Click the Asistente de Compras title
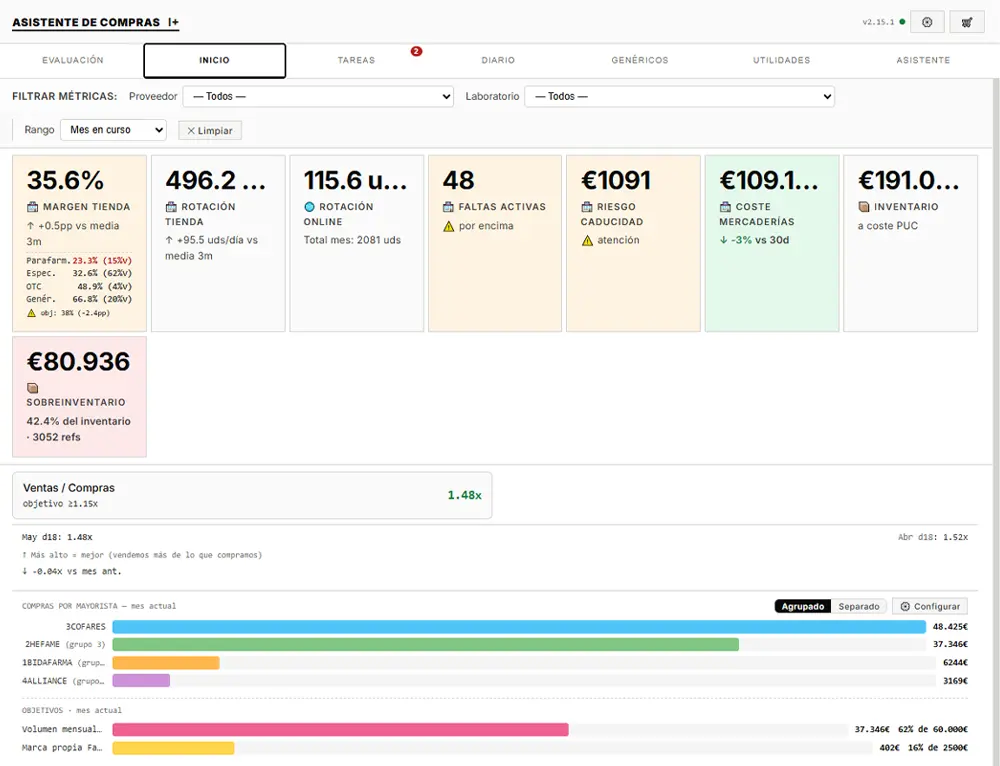 point(86,22)
